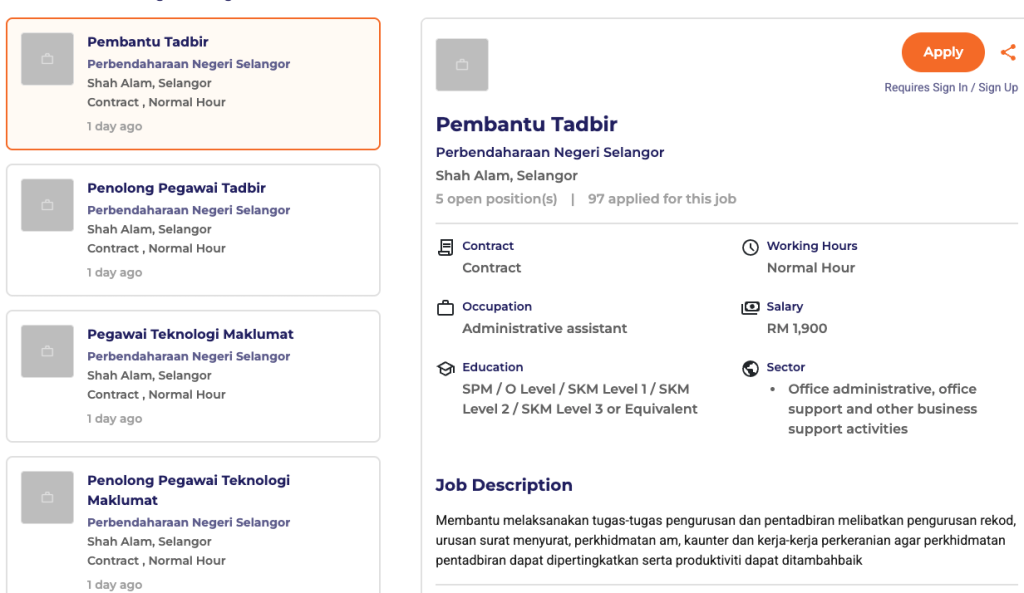Screen dimensions: 1024x593
Task: Click the Penolong Pegawai Tadbir logo thumbnail
Action: [x=47, y=205]
